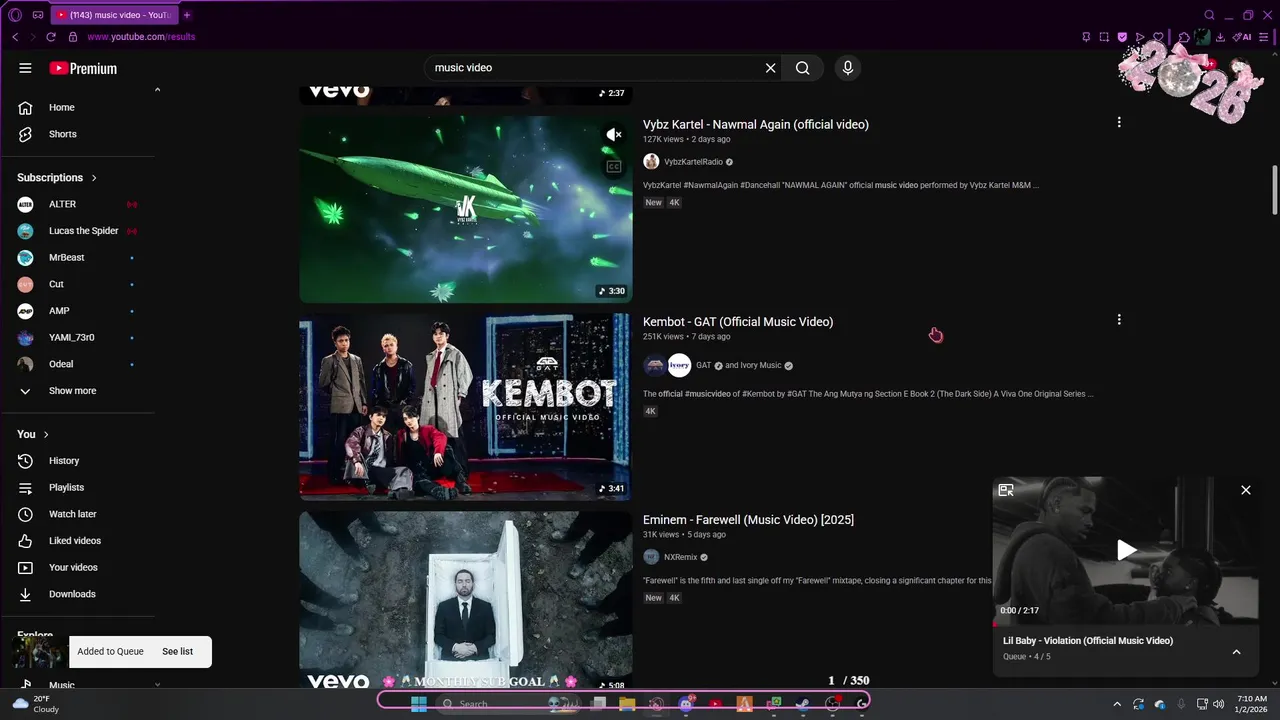Open browser tab search magnifier
The width and height of the screenshot is (1280, 720).
tap(1209, 15)
